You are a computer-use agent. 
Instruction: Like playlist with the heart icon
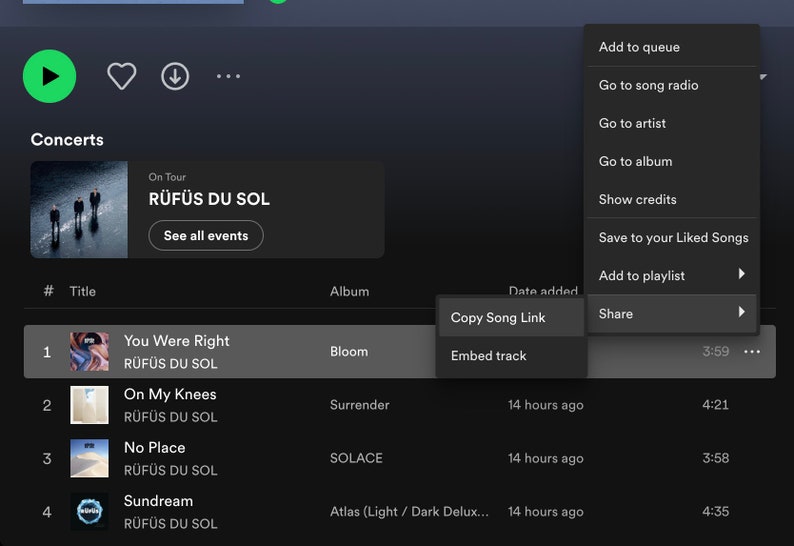(x=122, y=76)
